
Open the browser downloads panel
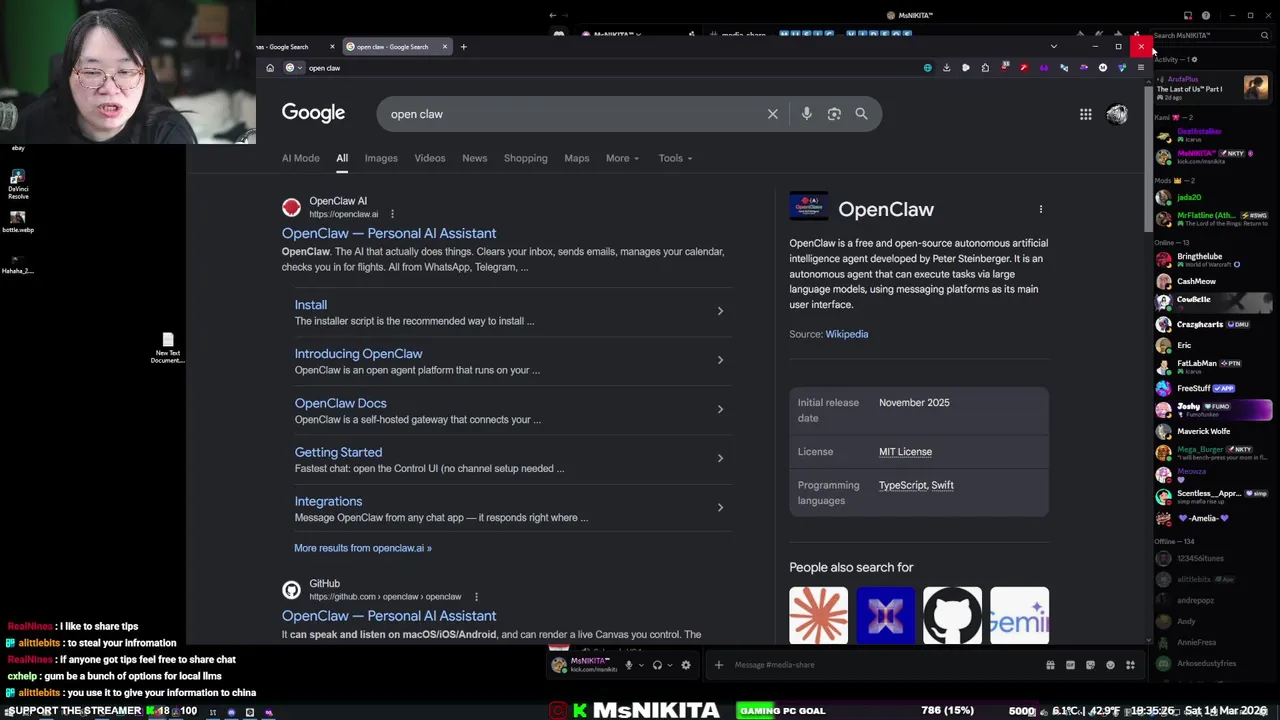point(946,68)
